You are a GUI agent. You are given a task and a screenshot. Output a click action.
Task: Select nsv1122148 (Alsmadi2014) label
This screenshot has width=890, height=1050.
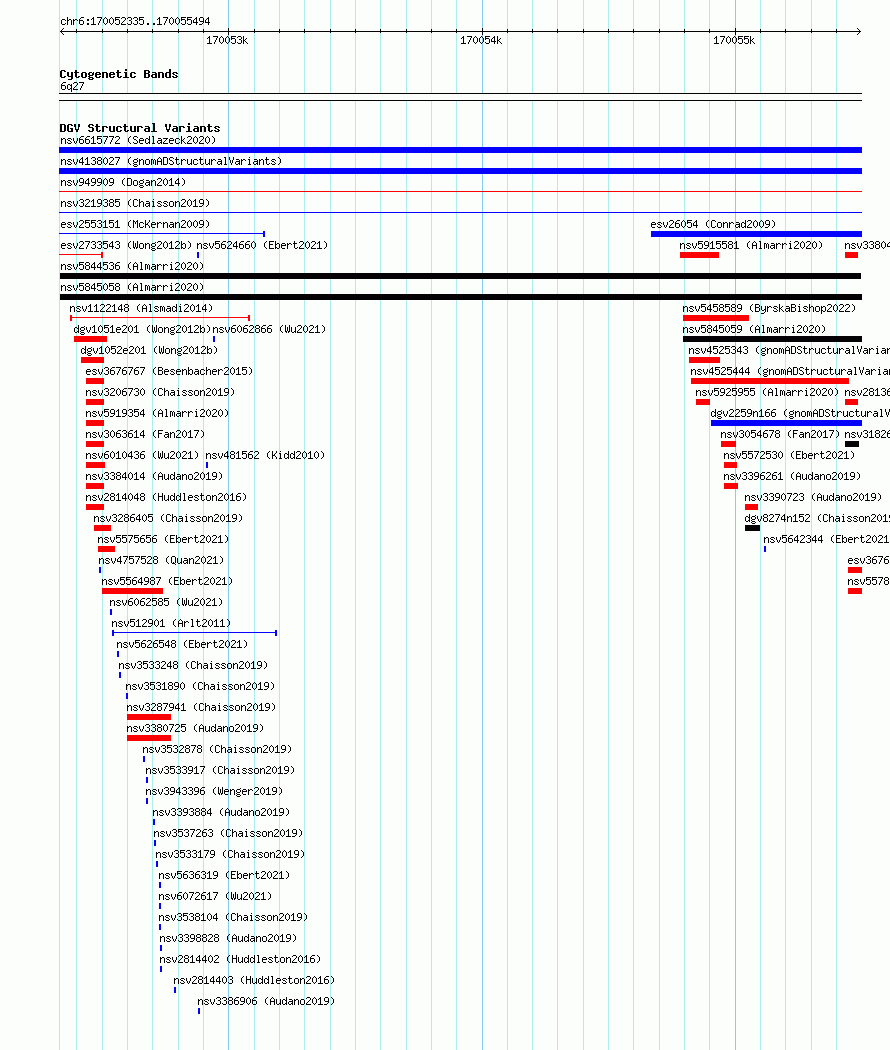coord(141,308)
